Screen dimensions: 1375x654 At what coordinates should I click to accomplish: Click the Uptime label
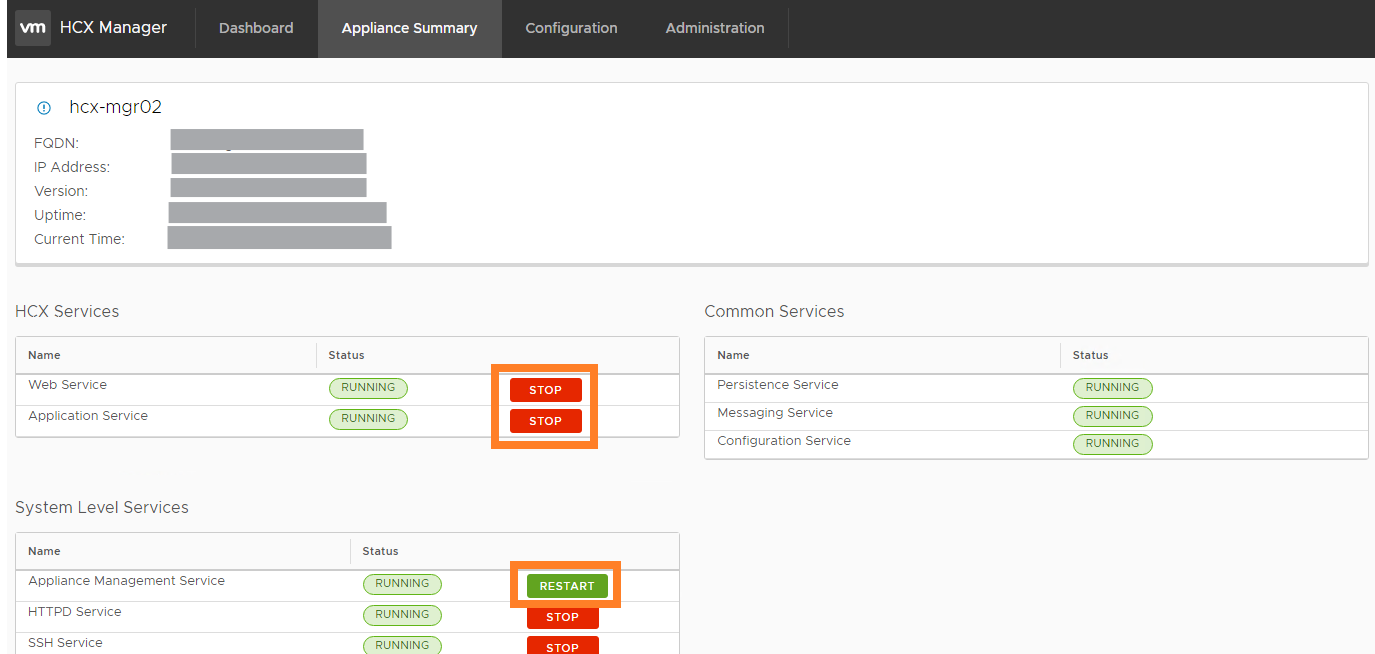(60, 215)
